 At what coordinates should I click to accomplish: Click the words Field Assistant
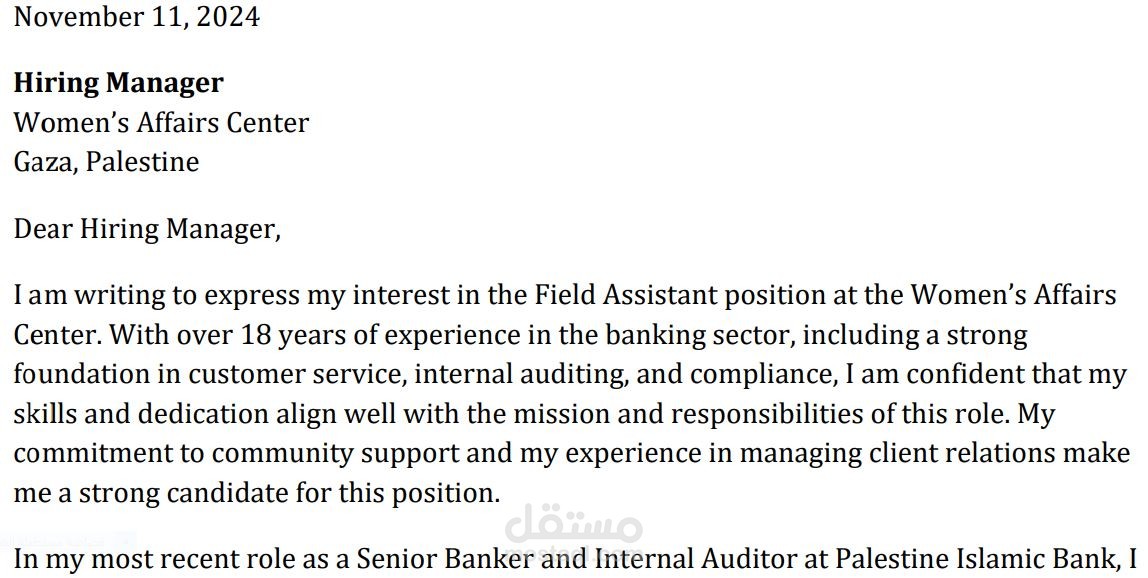(625, 295)
